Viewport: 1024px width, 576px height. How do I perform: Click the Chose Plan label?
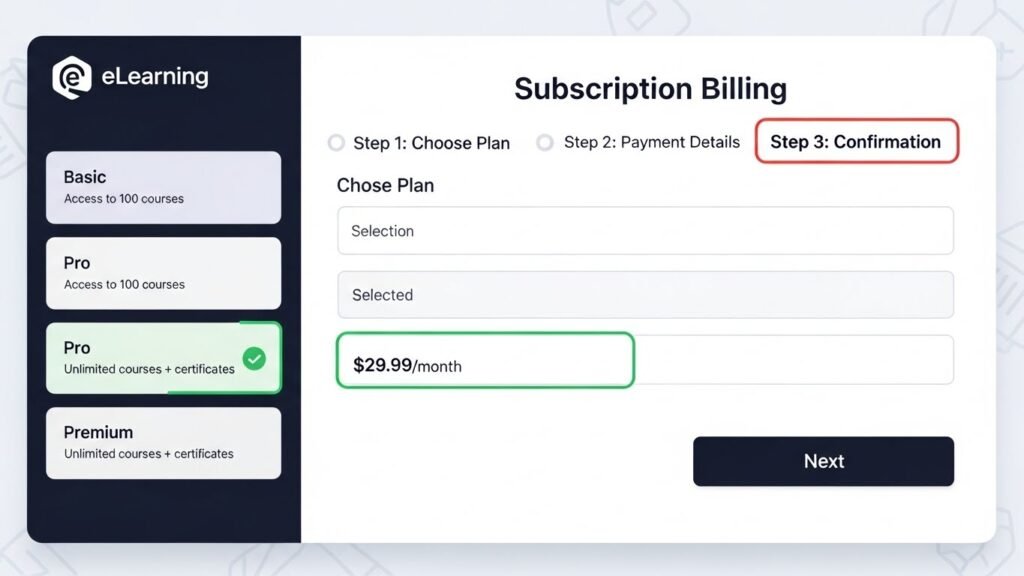point(385,185)
